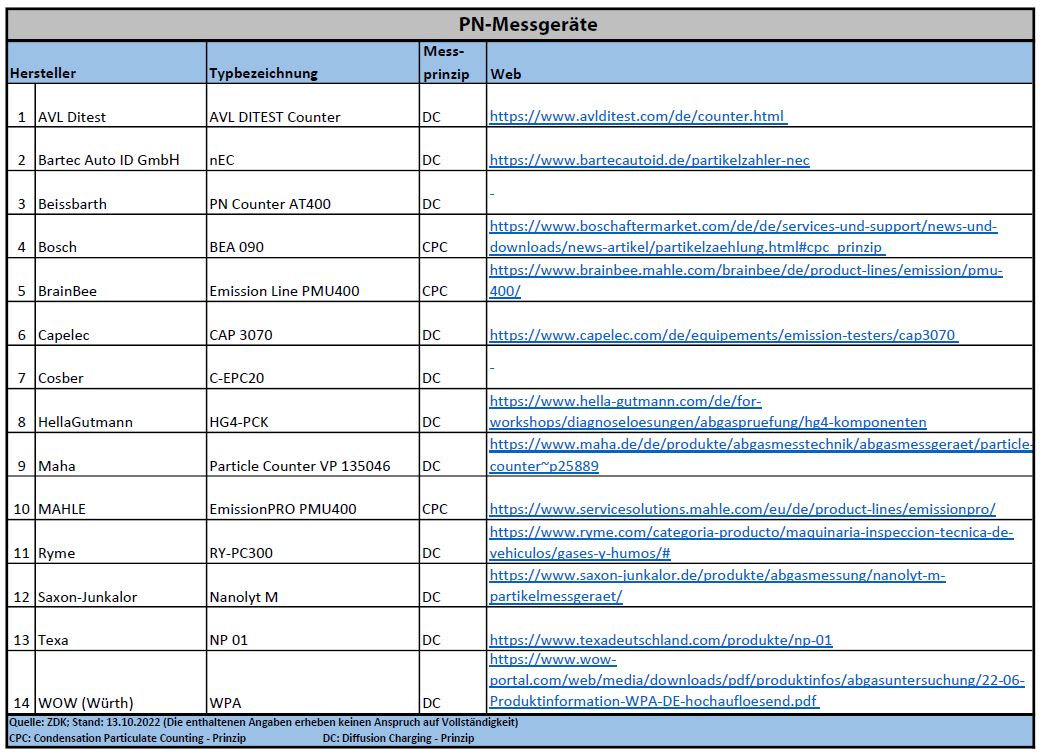Follow the Maha particle-counter link

tap(760, 455)
